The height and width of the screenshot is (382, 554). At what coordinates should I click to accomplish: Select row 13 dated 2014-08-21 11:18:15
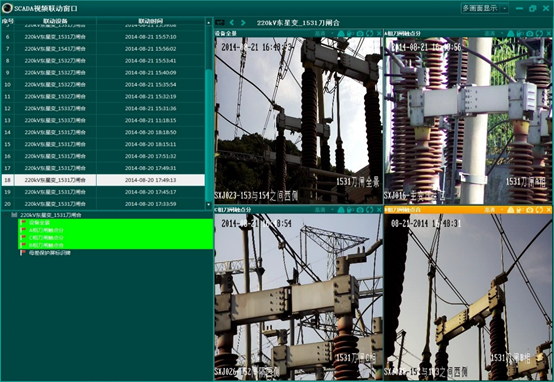click(x=103, y=121)
